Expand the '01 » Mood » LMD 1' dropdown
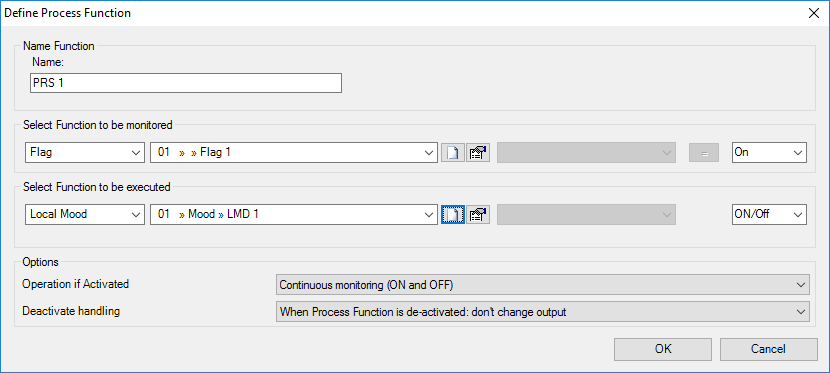Screen dimensions: 830x373 (294, 214)
